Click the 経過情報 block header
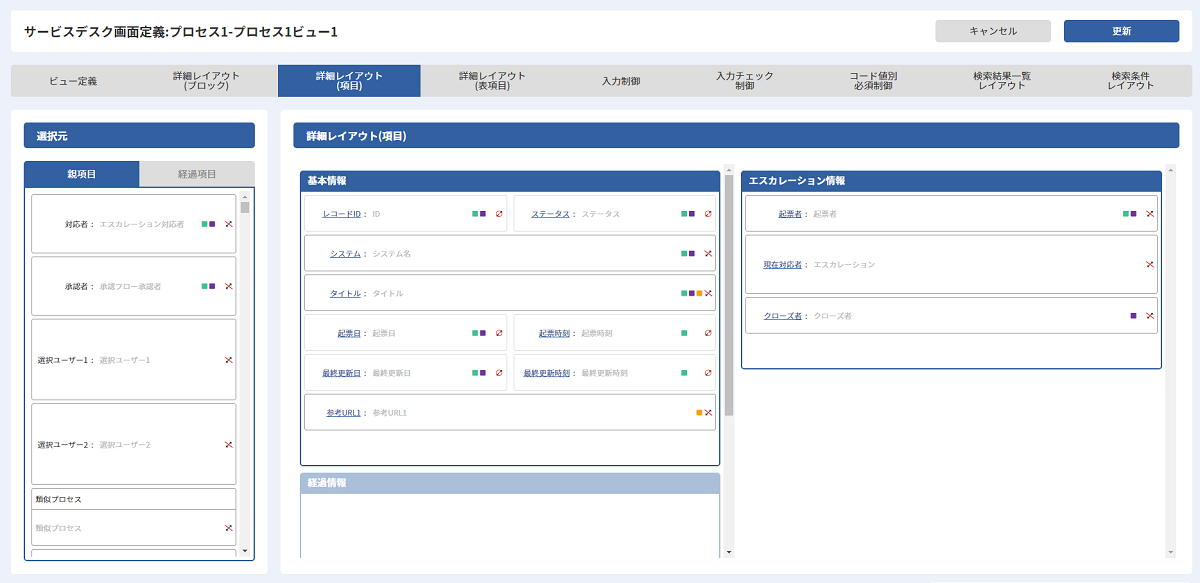The image size is (1200, 583). point(510,483)
